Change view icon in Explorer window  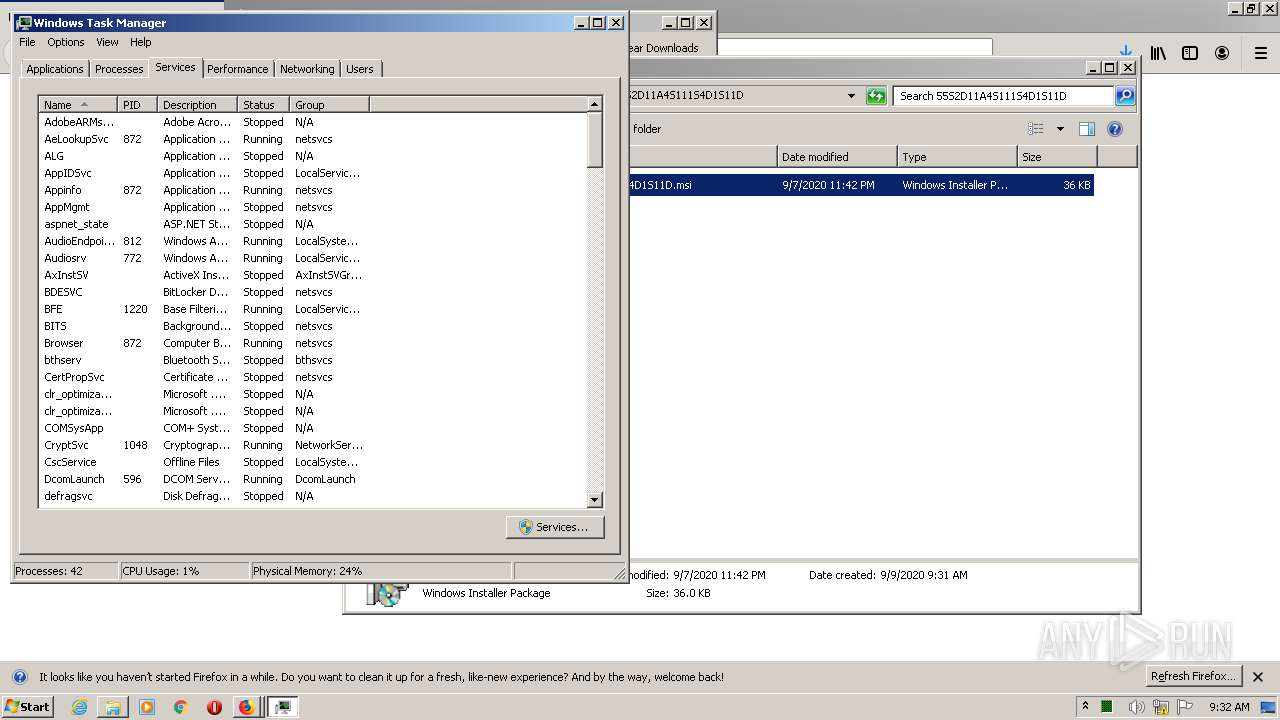pos(1036,129)
